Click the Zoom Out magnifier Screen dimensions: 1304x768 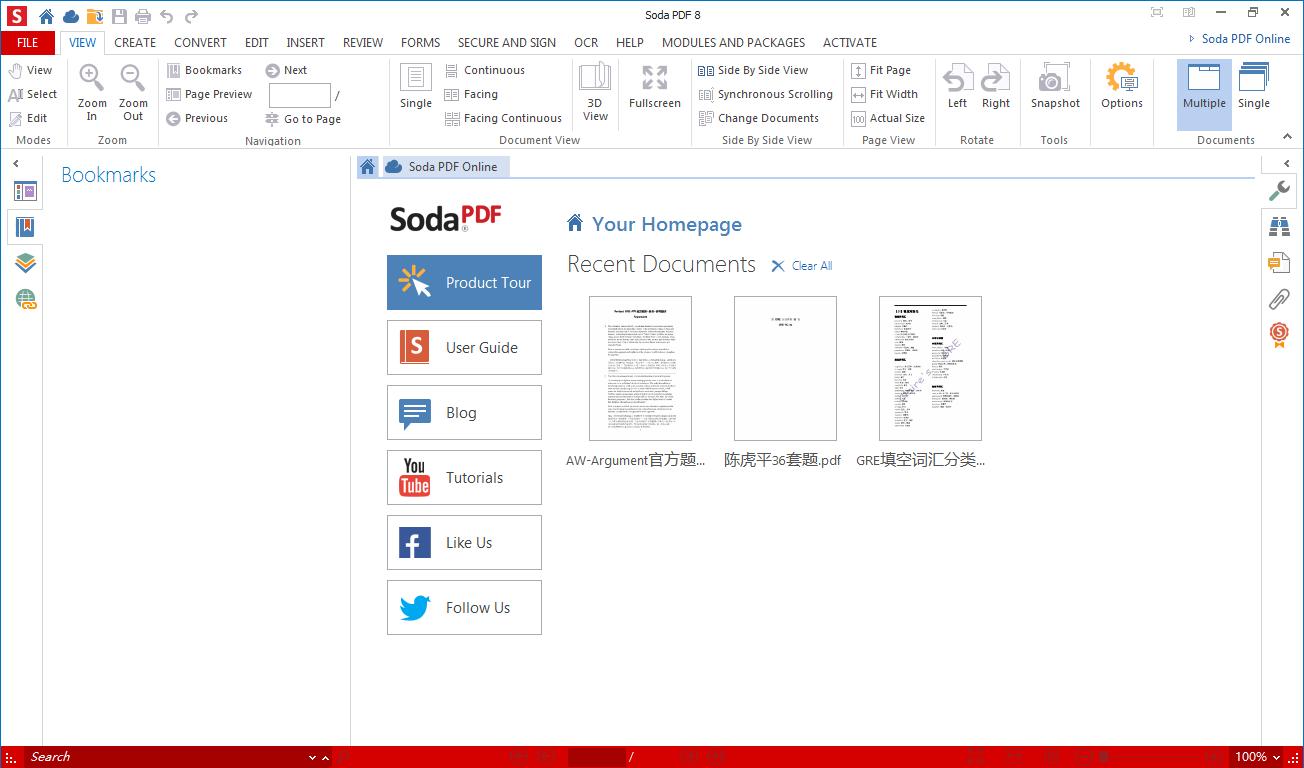point(133,92)
